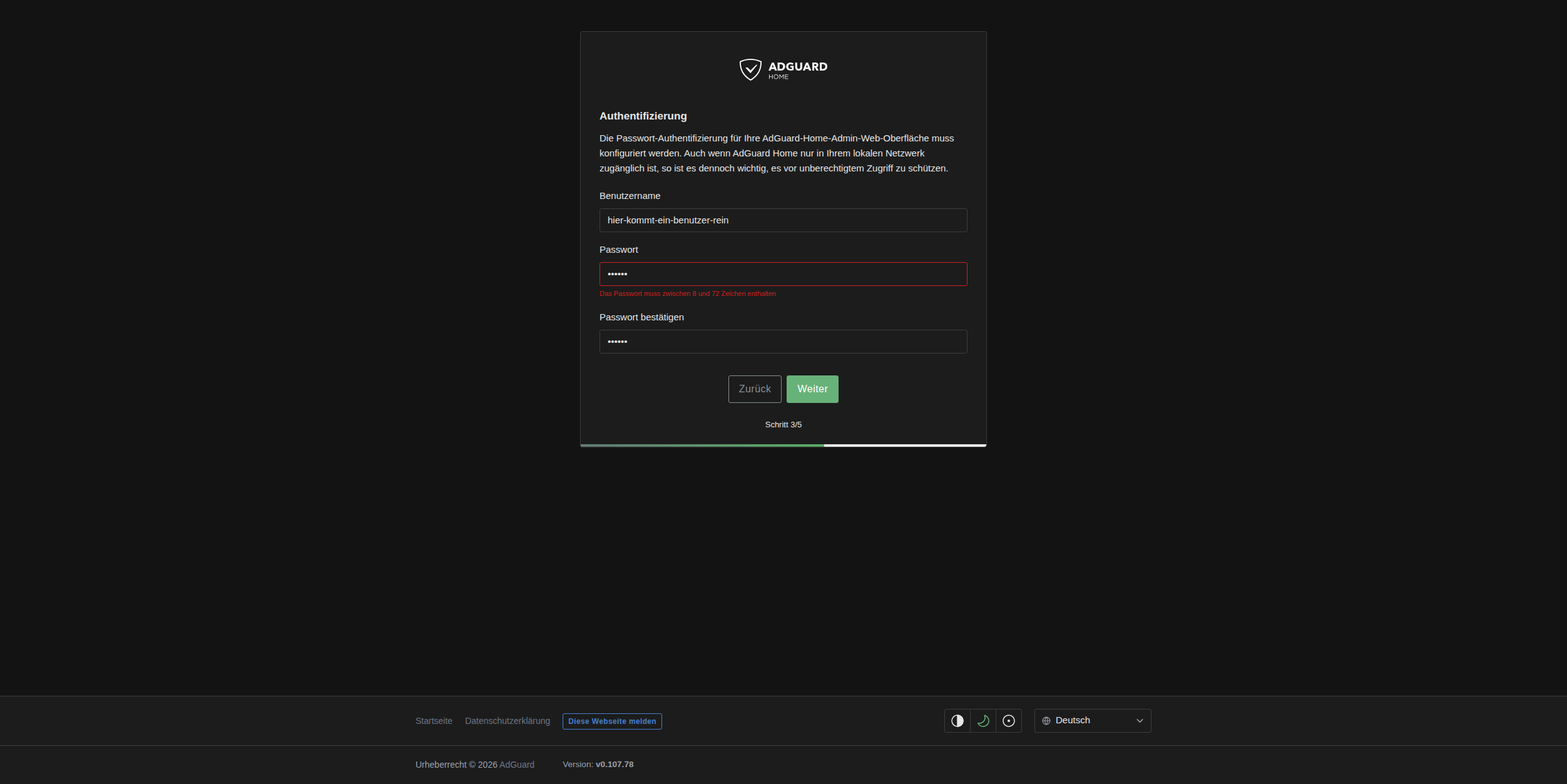Open the Deutsch language dropdown

click(x=1093, y=721)
